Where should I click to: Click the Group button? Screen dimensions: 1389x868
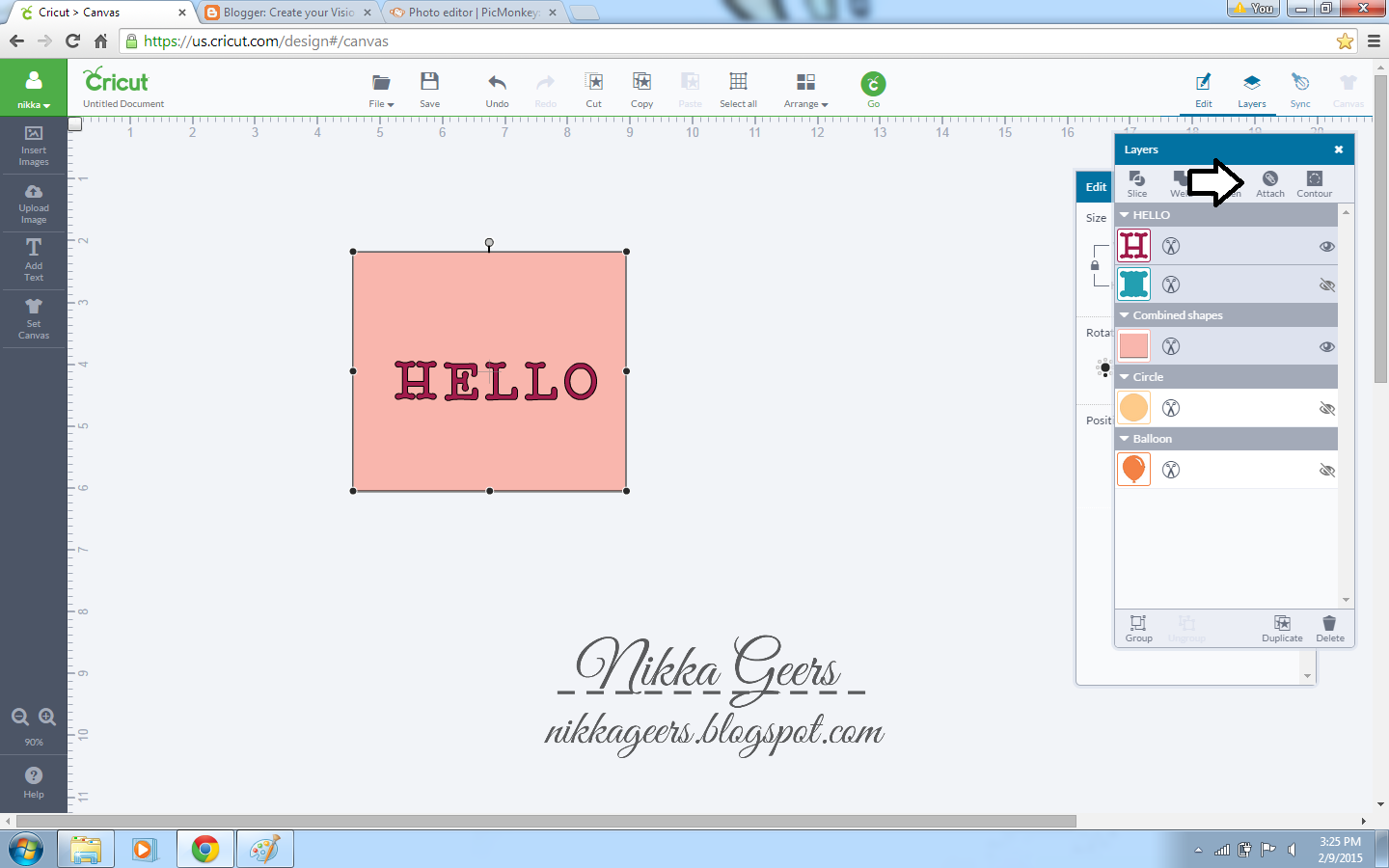[x=1138, y=629]
